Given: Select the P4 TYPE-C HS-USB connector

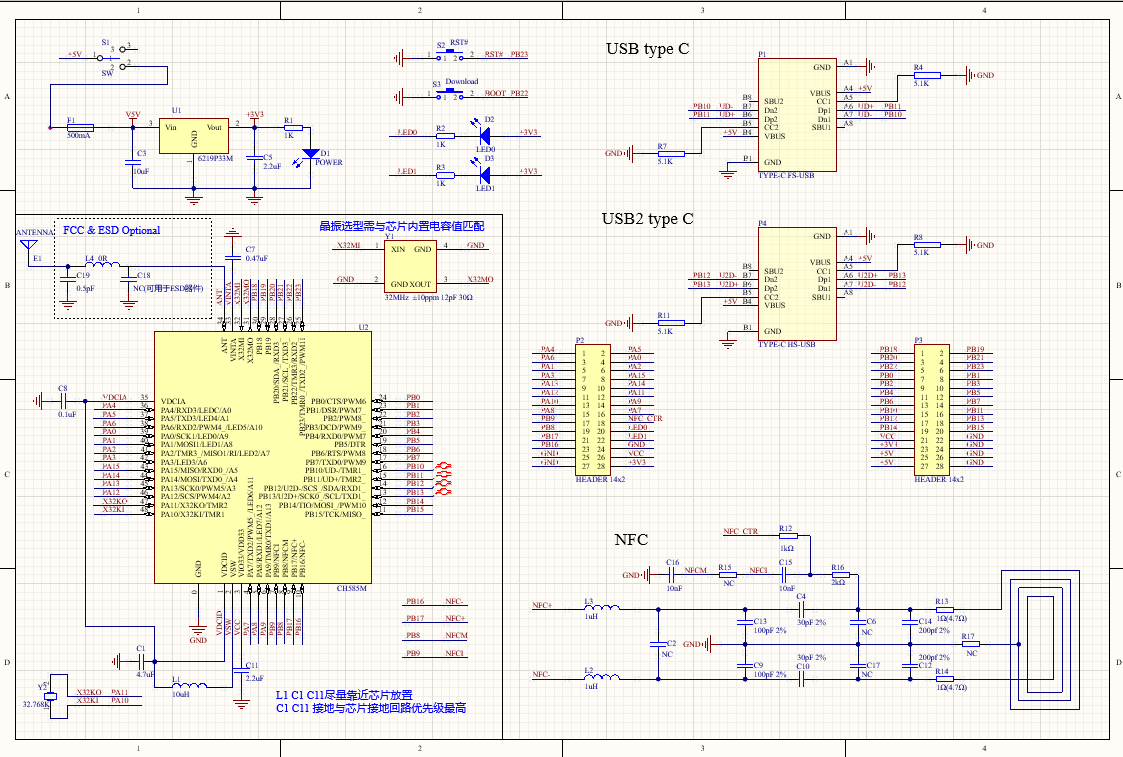Looking at the screenshot, I should pyautogui.click(x=797, y=284).
